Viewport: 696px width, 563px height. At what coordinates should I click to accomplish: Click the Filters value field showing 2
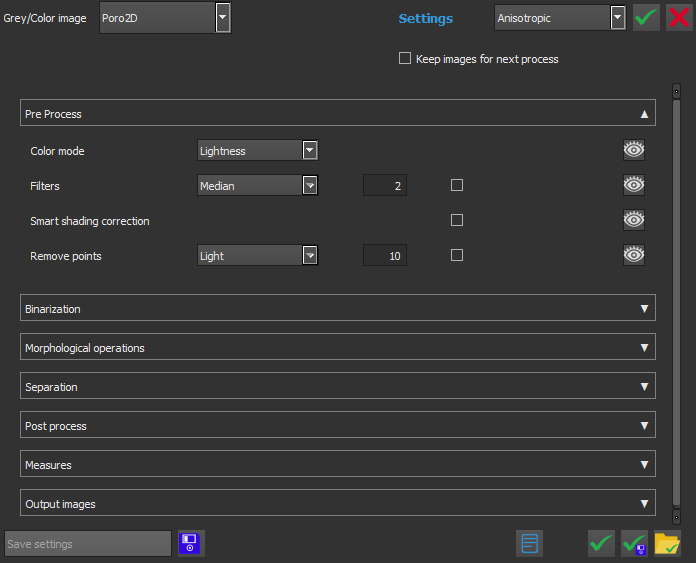point(385,185)
